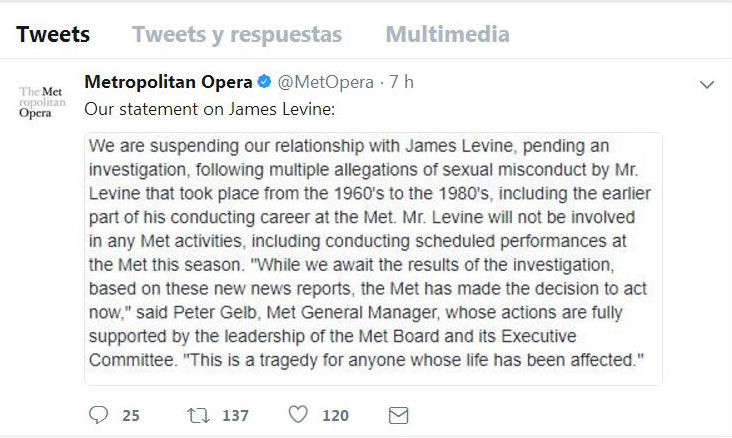The width and height of the screenshot is (732, 438).
Task: Open the attached statement image
Action: tap(373, 258)
